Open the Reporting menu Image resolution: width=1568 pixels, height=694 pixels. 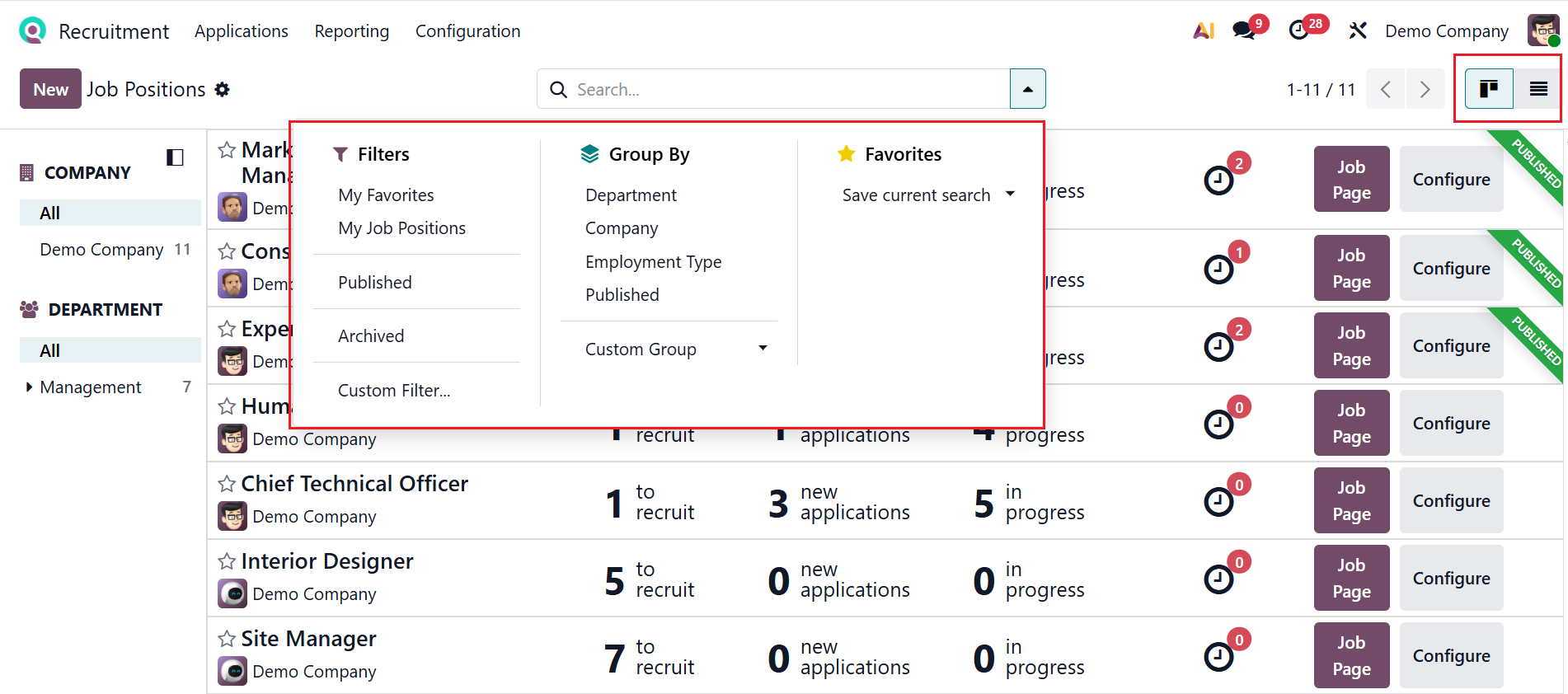(x=351, y=31)
